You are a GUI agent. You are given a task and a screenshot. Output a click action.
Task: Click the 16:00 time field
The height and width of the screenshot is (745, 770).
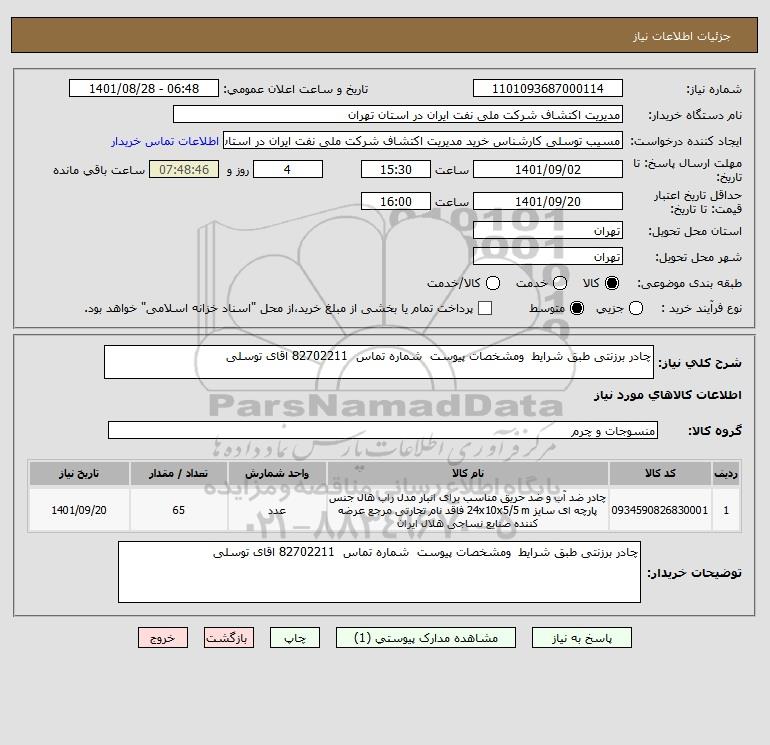(x=396, y=201)
